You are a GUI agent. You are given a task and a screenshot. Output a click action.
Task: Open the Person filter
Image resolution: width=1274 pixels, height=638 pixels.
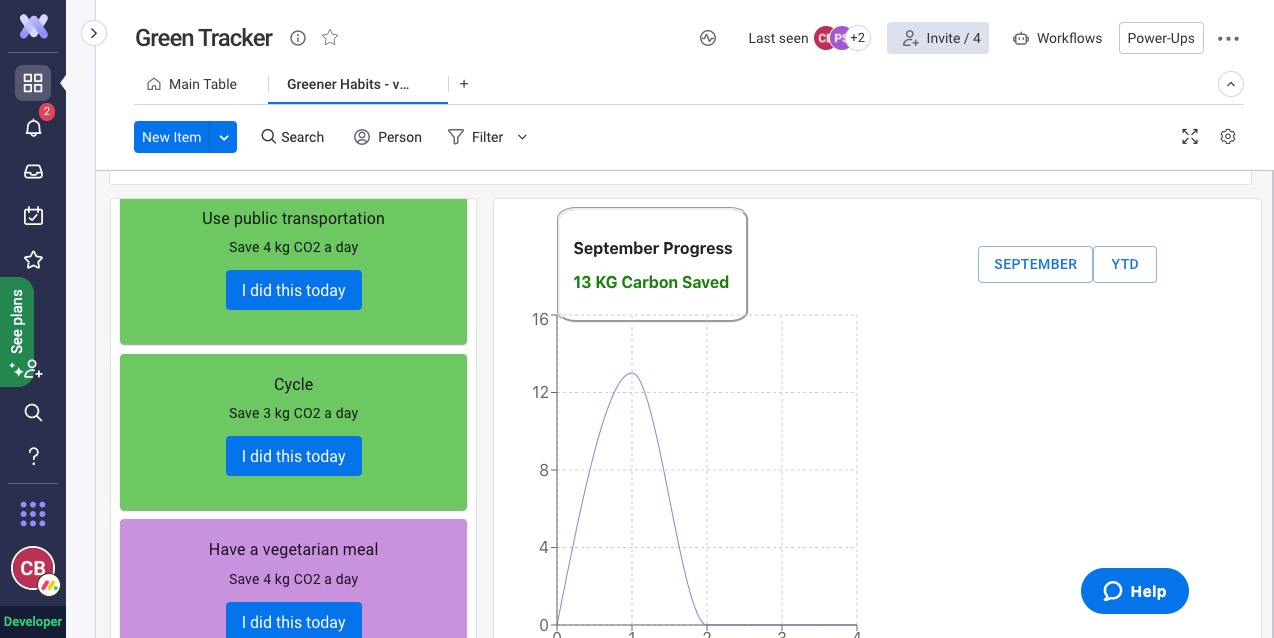[388, 137]
